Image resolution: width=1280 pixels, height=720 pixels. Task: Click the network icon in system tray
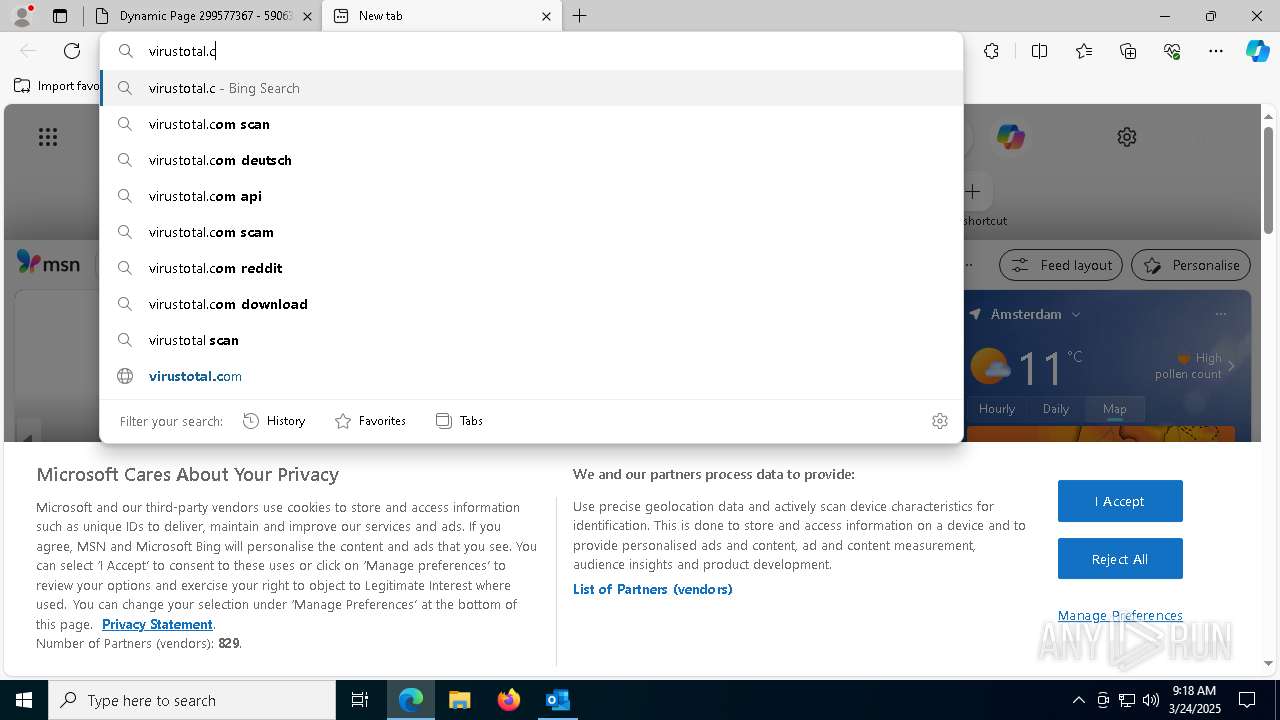(1127, 700)
